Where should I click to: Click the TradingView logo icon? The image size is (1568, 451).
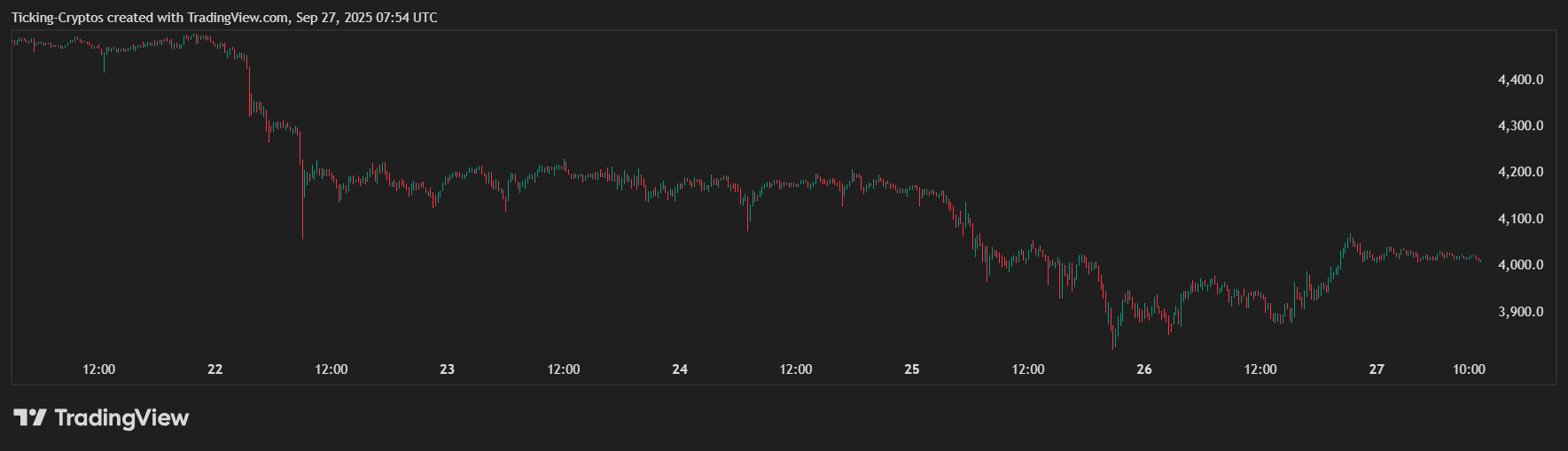(29, 417)
